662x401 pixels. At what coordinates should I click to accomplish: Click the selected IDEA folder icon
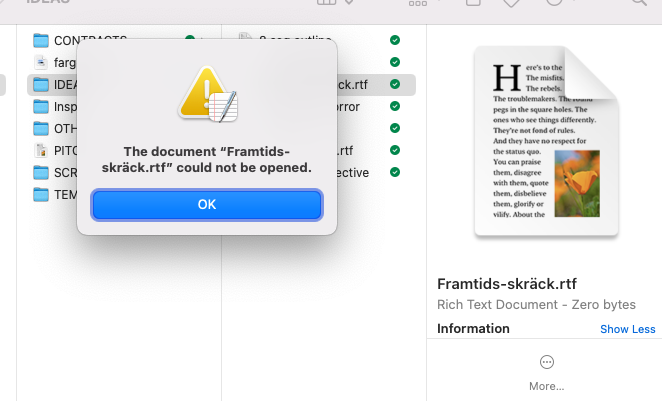(41, 84)
